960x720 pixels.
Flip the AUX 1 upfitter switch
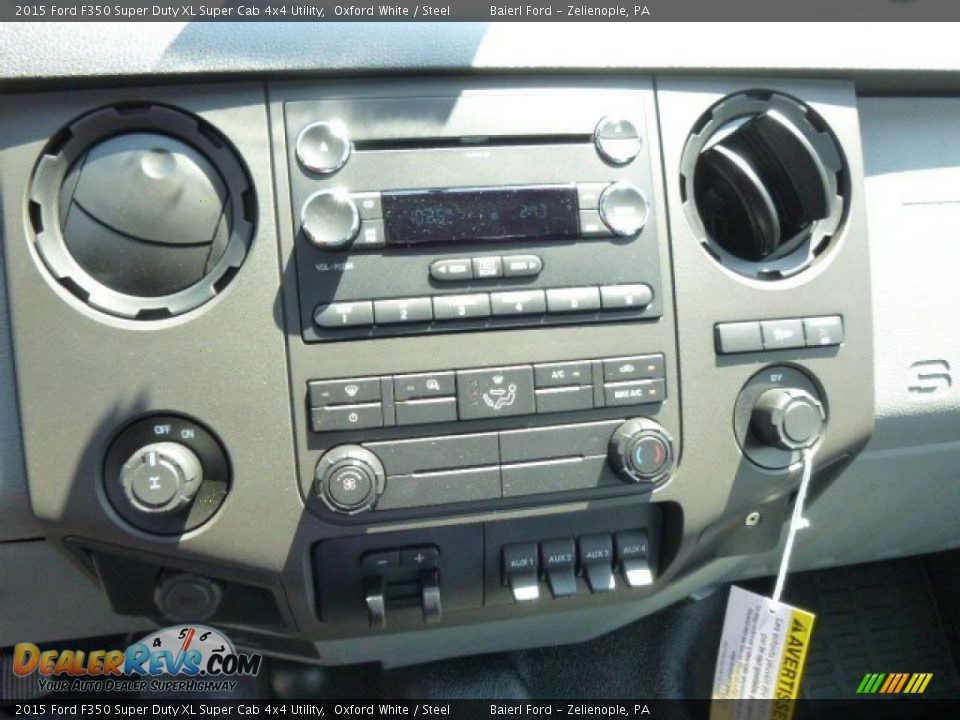[x=521, y=568]
